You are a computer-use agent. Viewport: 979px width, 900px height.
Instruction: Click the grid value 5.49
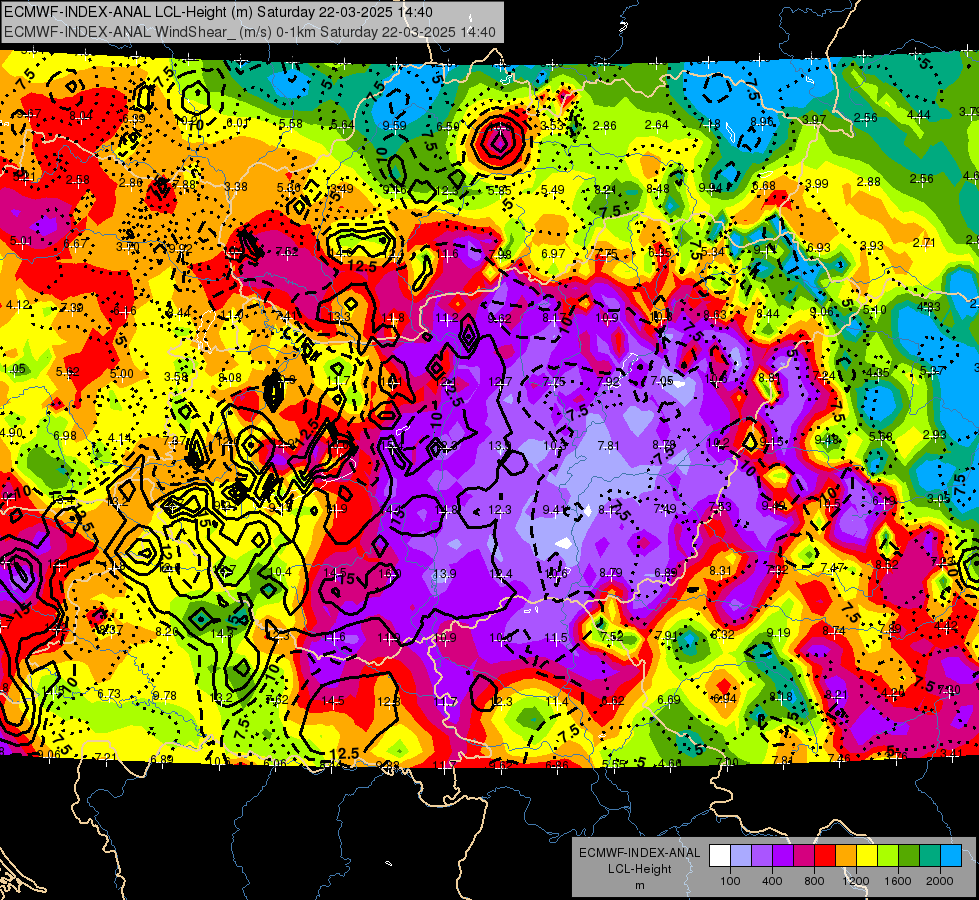pos(553,189)
